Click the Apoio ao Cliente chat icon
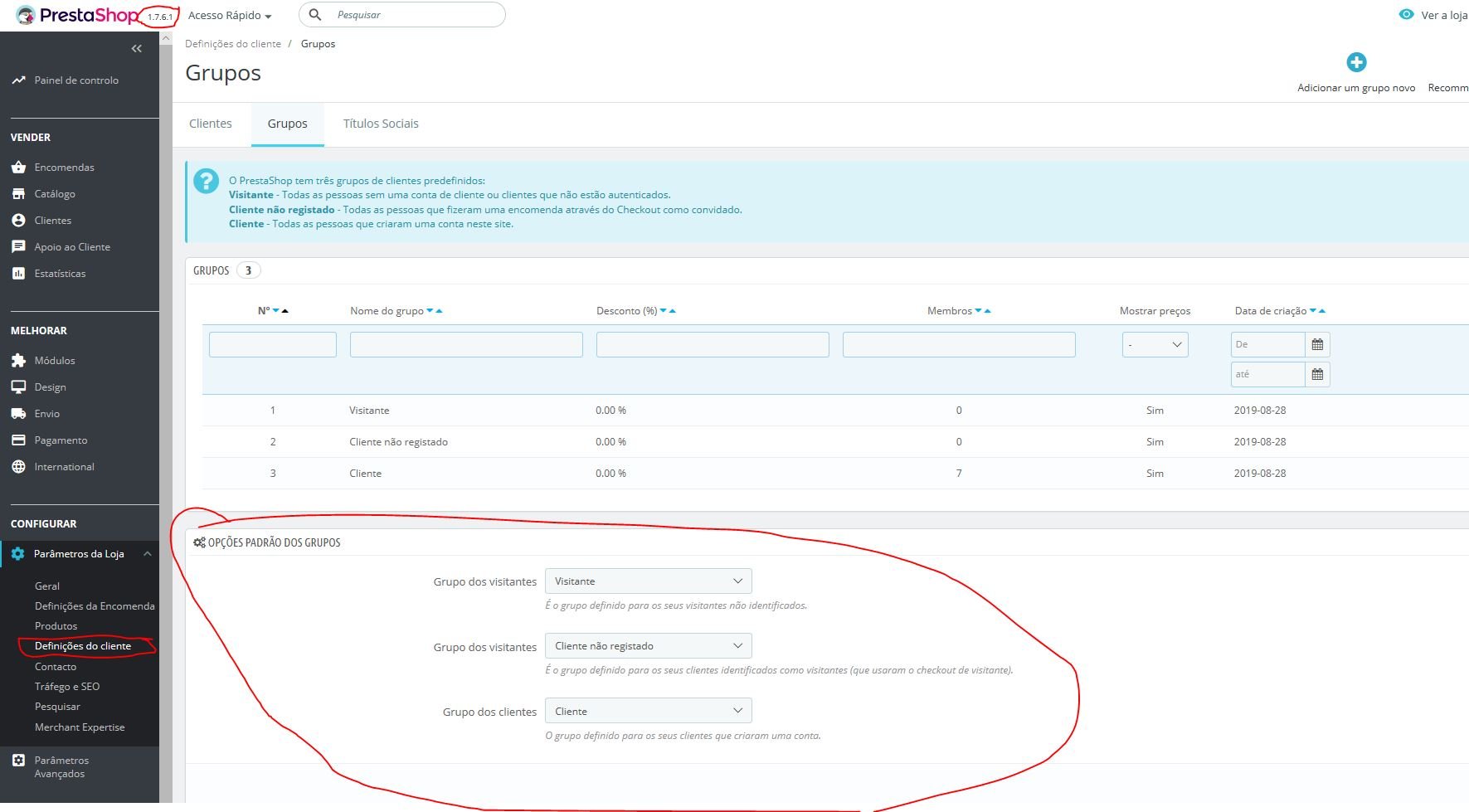Viewport: 1469px width, 812px height. [x=18, y=247]
